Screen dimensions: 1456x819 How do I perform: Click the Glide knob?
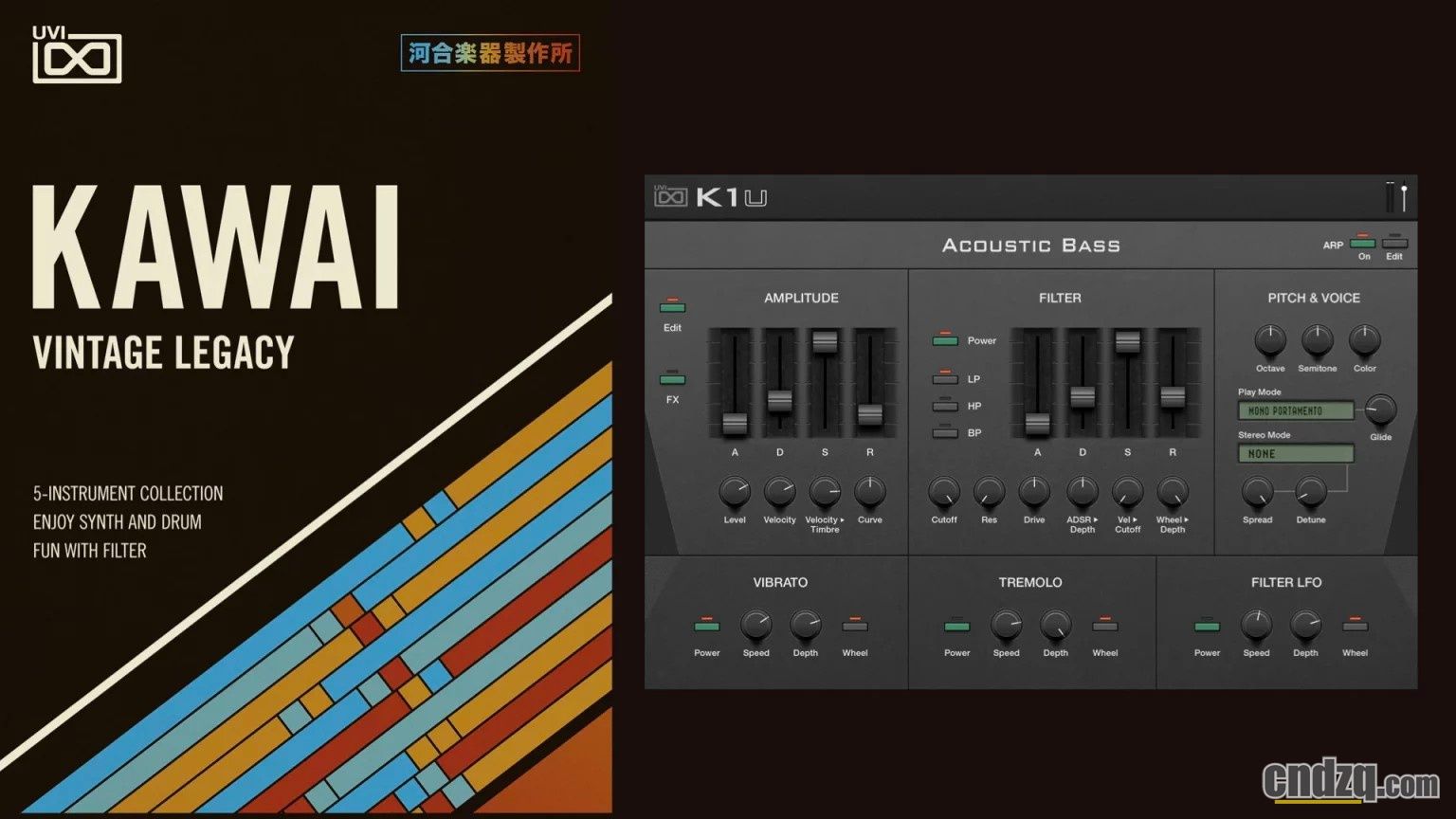(1380, 410)
